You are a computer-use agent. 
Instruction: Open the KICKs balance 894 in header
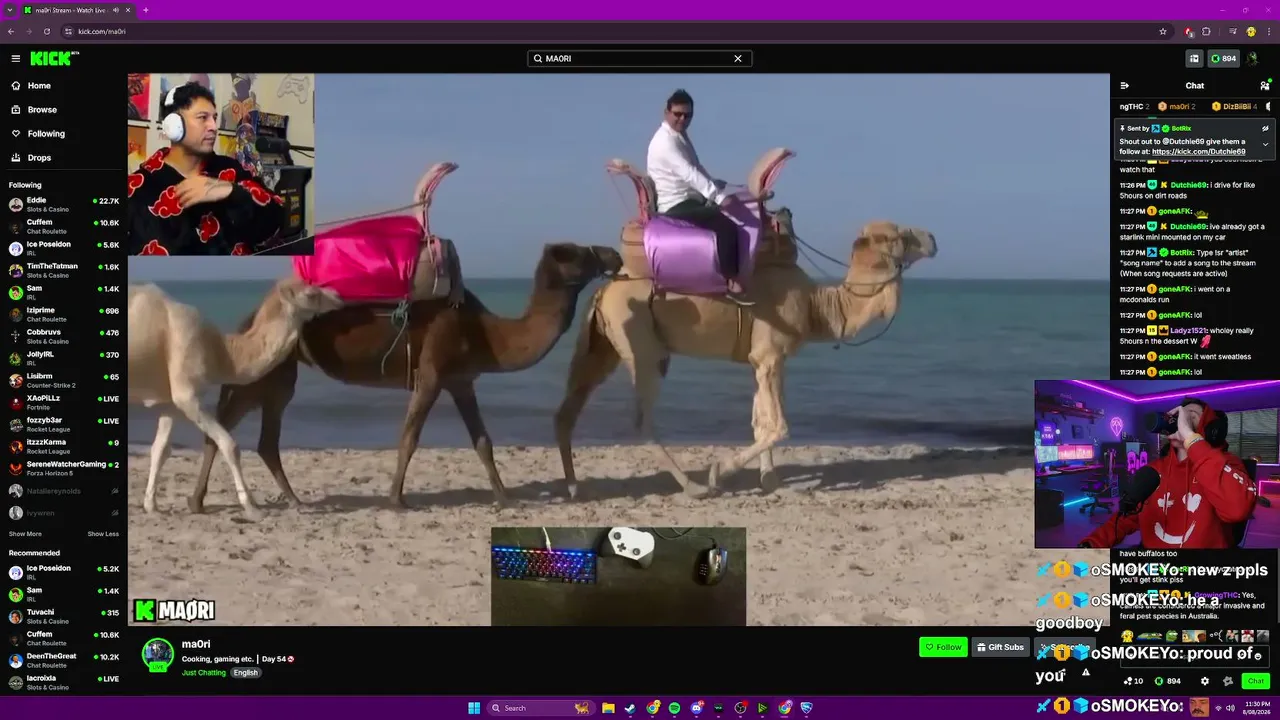pyautogui.click(x=1224, y=58)
